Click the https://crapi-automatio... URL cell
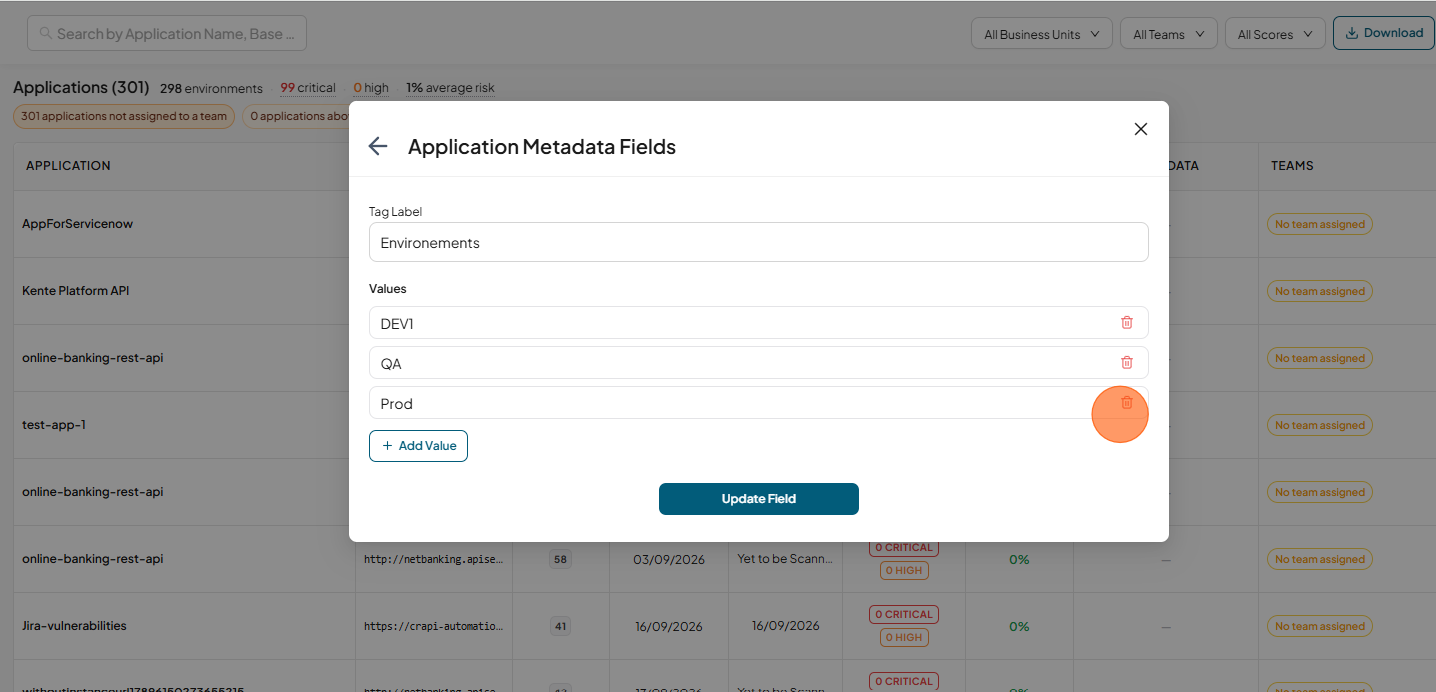Image resolution: width=1436 pixels, height=692 pixels. tap(434, 627)
